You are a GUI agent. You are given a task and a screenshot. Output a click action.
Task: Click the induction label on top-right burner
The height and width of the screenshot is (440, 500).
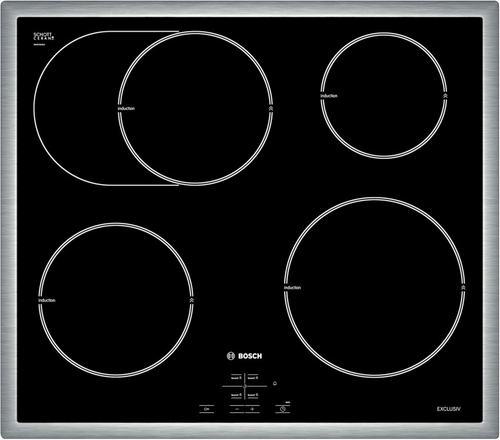[x=329, y=96]
